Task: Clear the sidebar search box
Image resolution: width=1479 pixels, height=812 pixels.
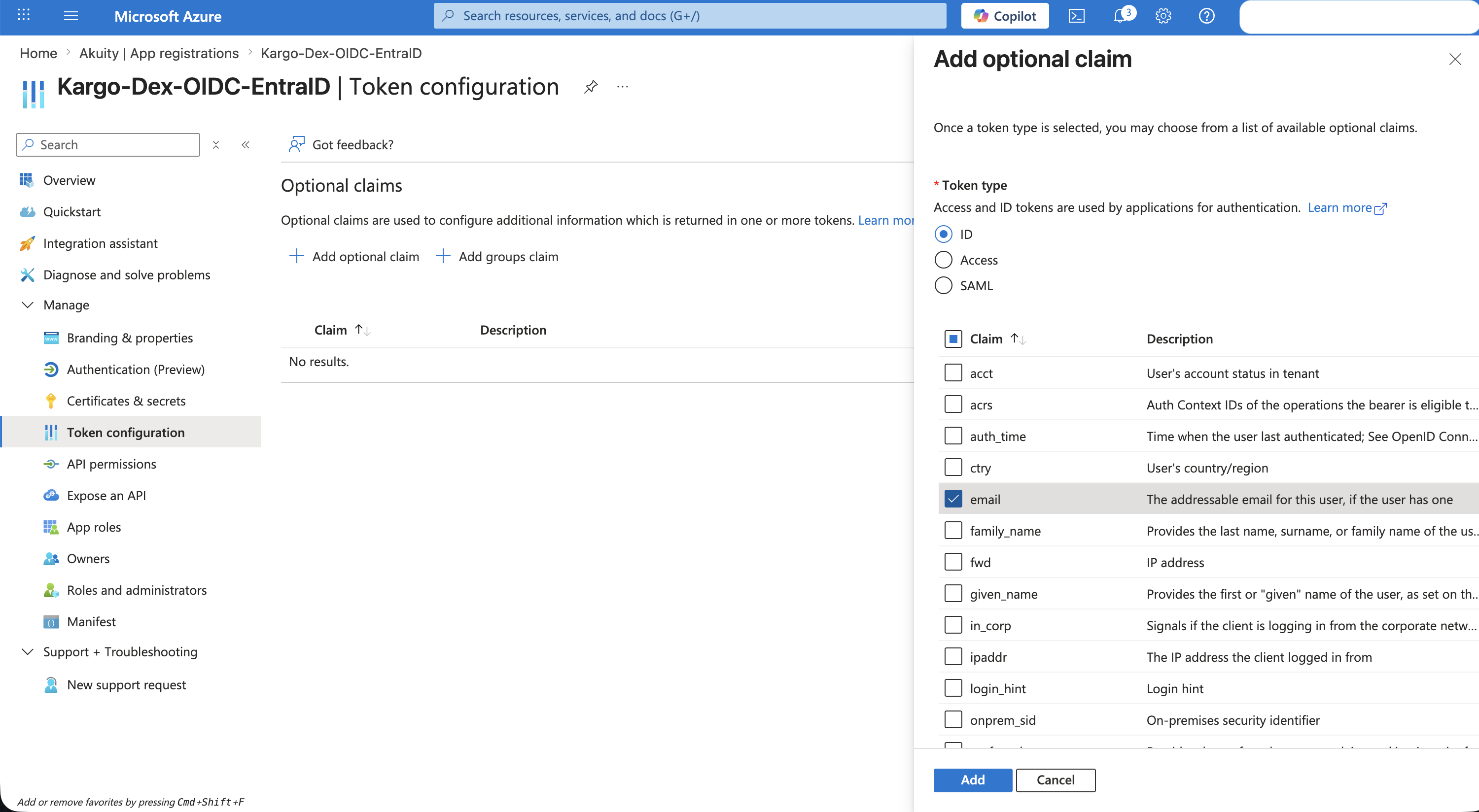Action: coord(216,144)
